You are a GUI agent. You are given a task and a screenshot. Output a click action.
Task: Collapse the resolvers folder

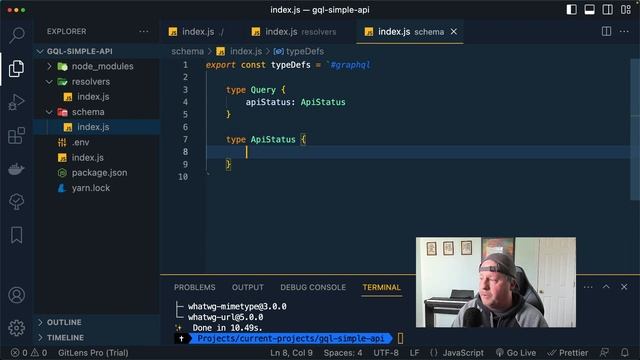pyautogui.click(x=96, y=82)
